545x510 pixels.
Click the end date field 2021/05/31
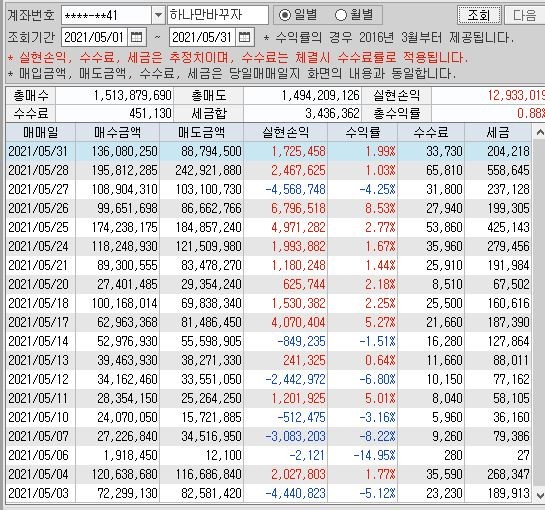tap(203, 37)
